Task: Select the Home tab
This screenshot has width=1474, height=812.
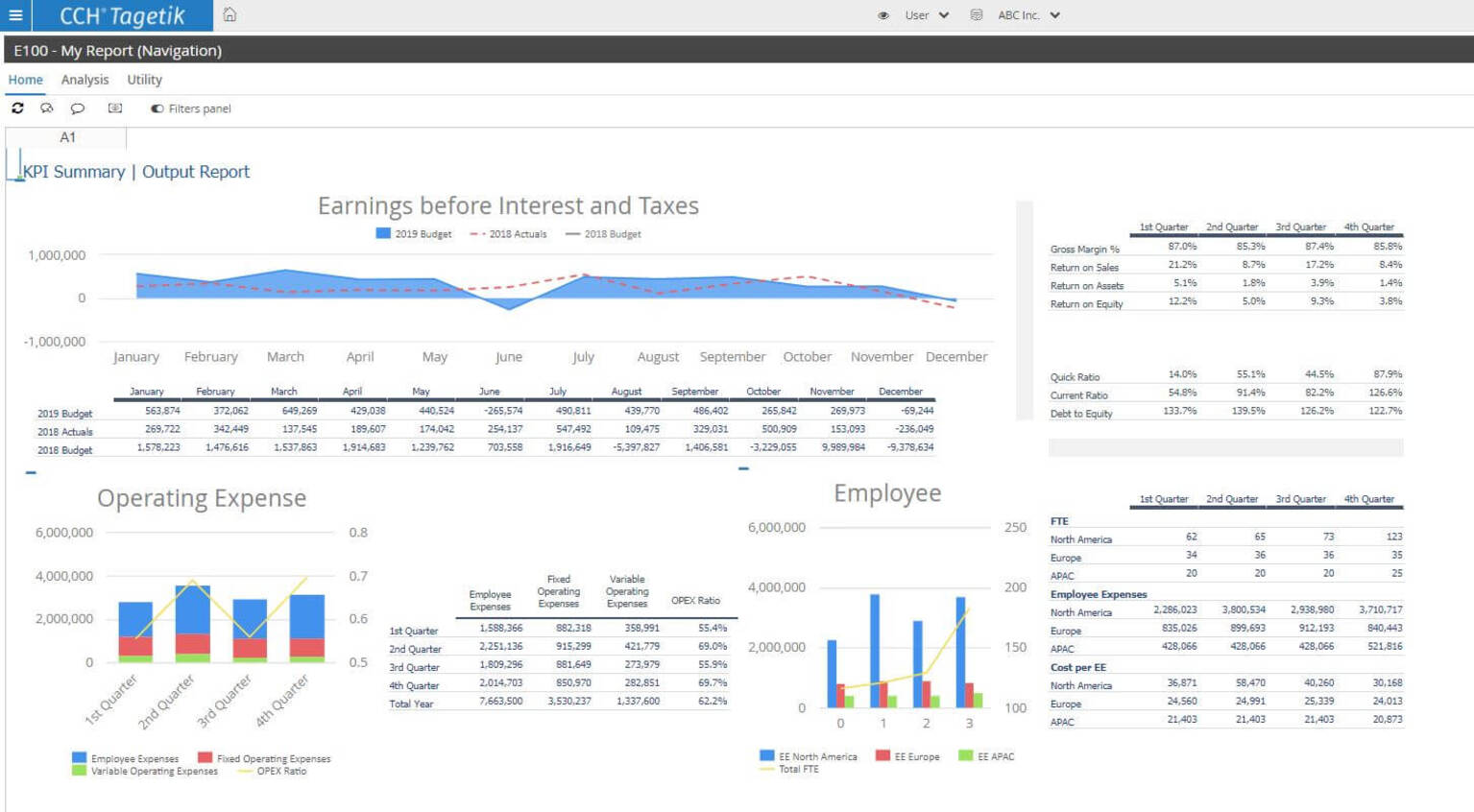Action: (x=25, y=80)
